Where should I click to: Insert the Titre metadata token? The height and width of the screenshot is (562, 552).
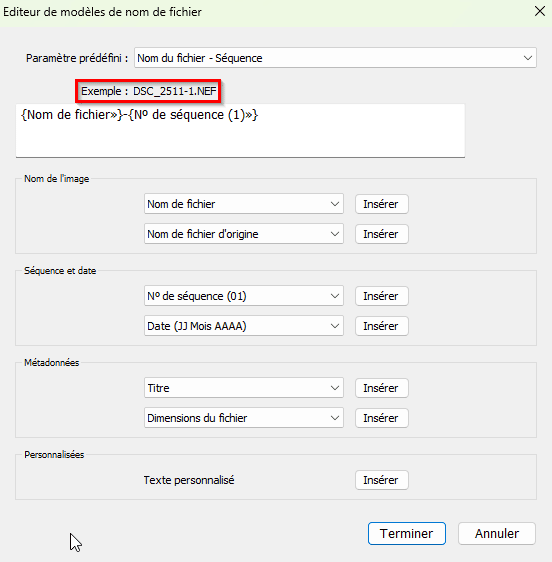(381, 388)
